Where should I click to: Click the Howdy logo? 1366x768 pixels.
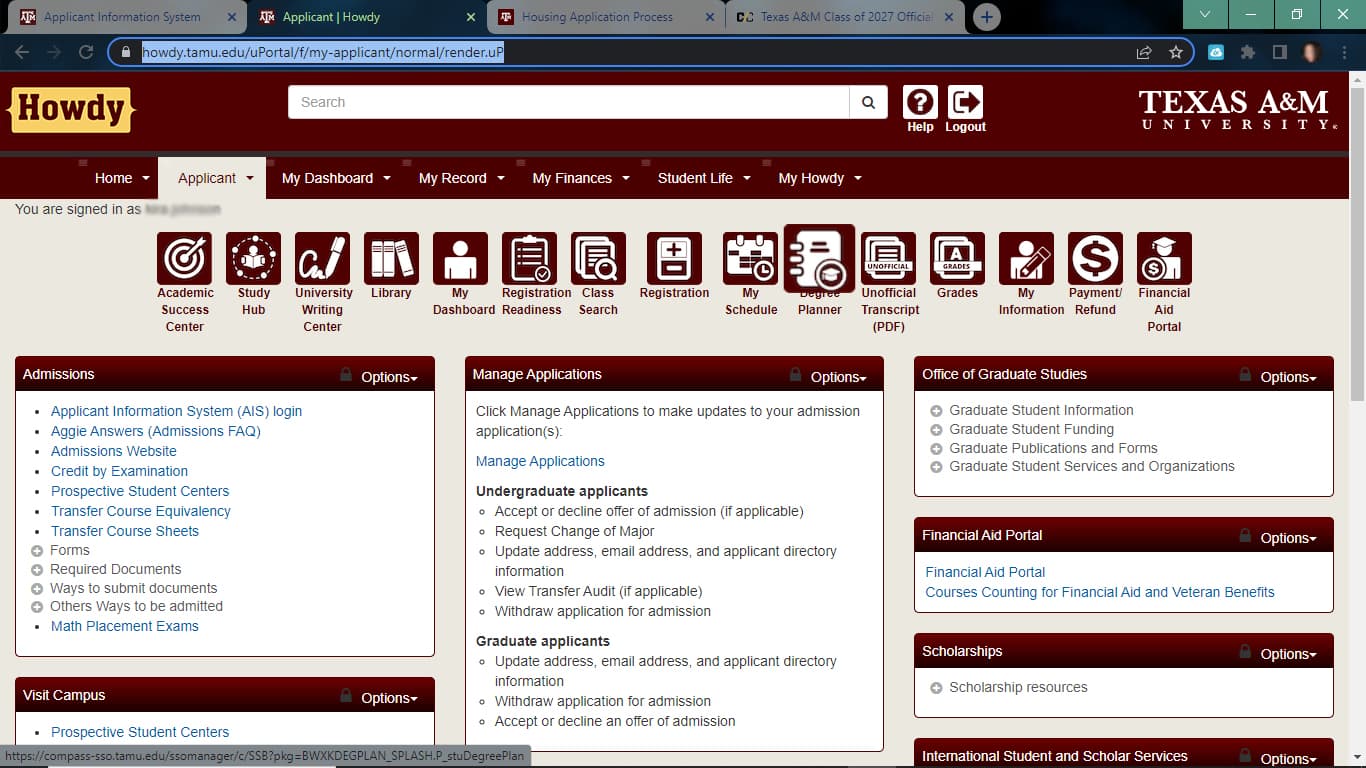pos(71,109)
